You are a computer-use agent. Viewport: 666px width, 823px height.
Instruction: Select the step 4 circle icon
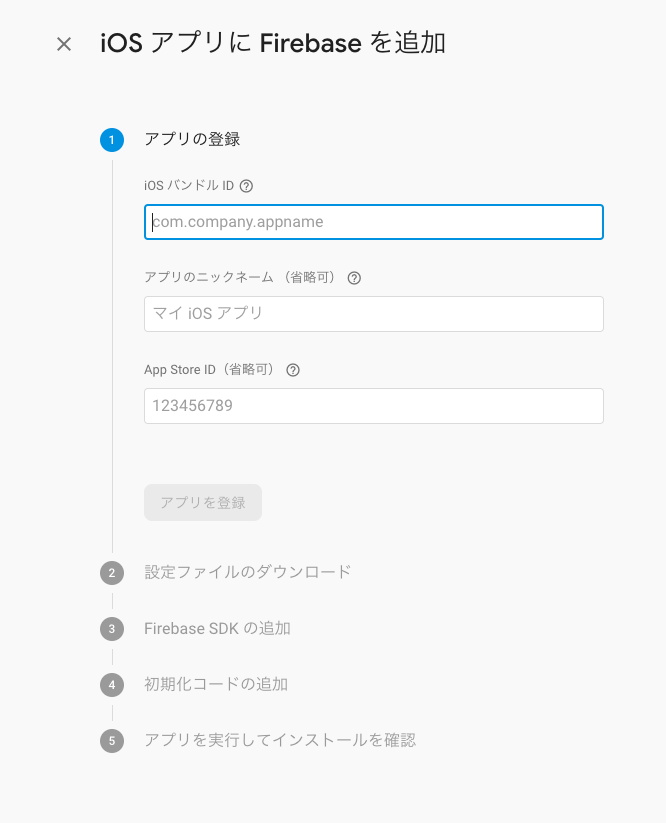(x=111, y=684)
